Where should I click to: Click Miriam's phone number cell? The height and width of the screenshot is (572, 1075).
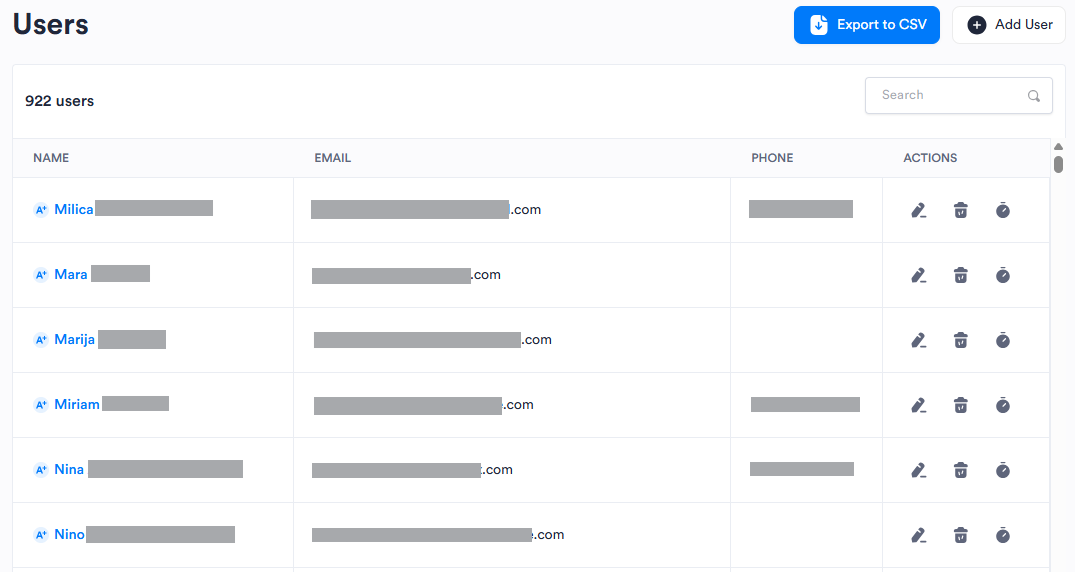click(x=805, y=405)
